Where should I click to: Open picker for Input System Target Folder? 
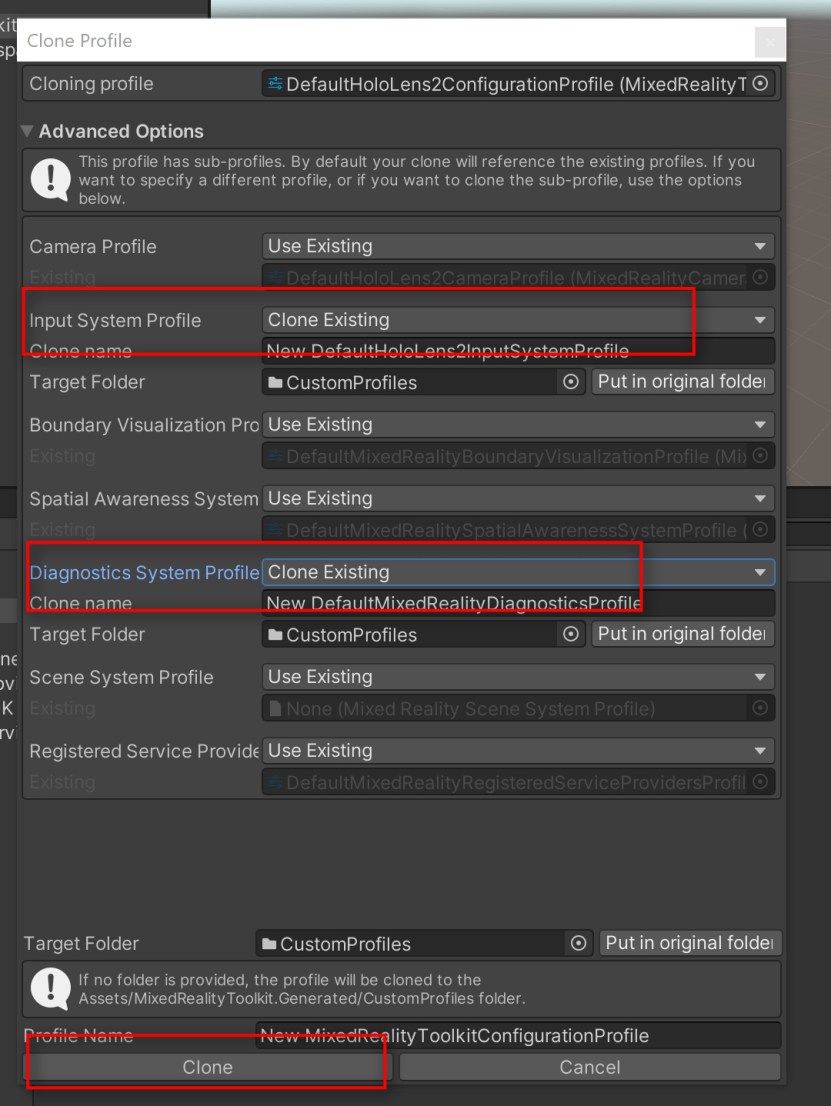[571, 382]
